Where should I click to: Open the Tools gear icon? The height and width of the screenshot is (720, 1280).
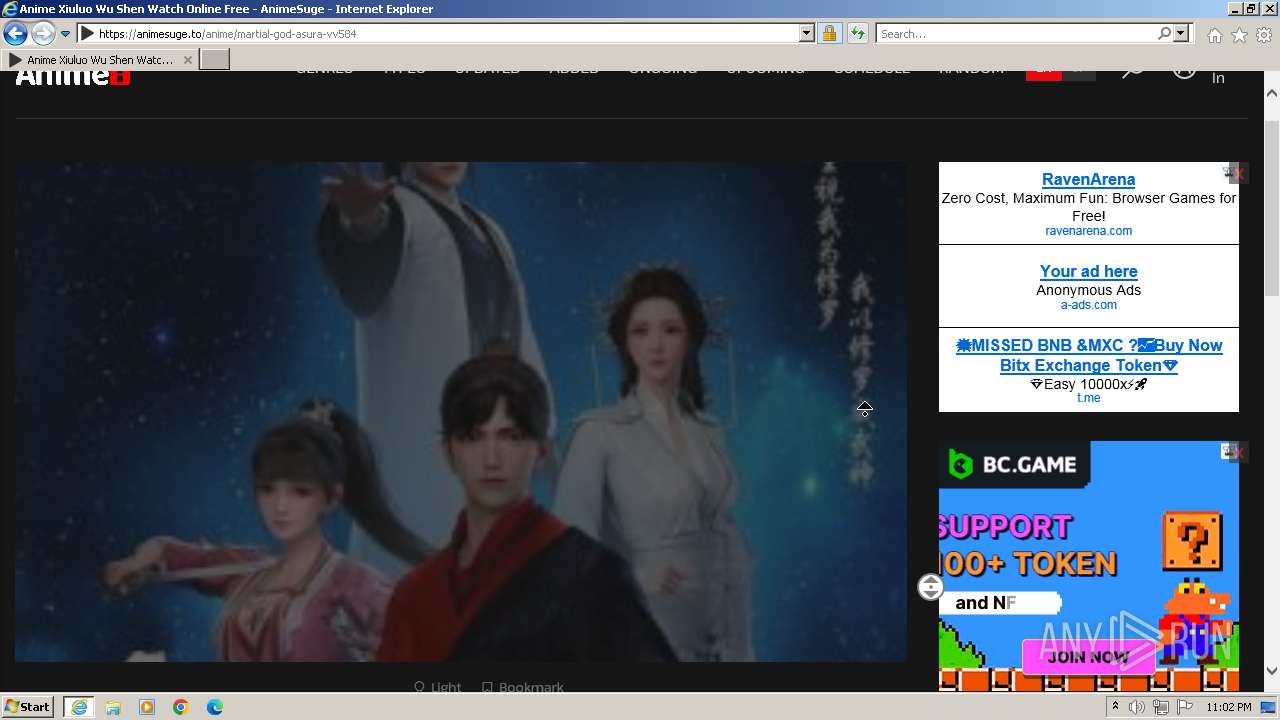click(x=1264, y=35)
